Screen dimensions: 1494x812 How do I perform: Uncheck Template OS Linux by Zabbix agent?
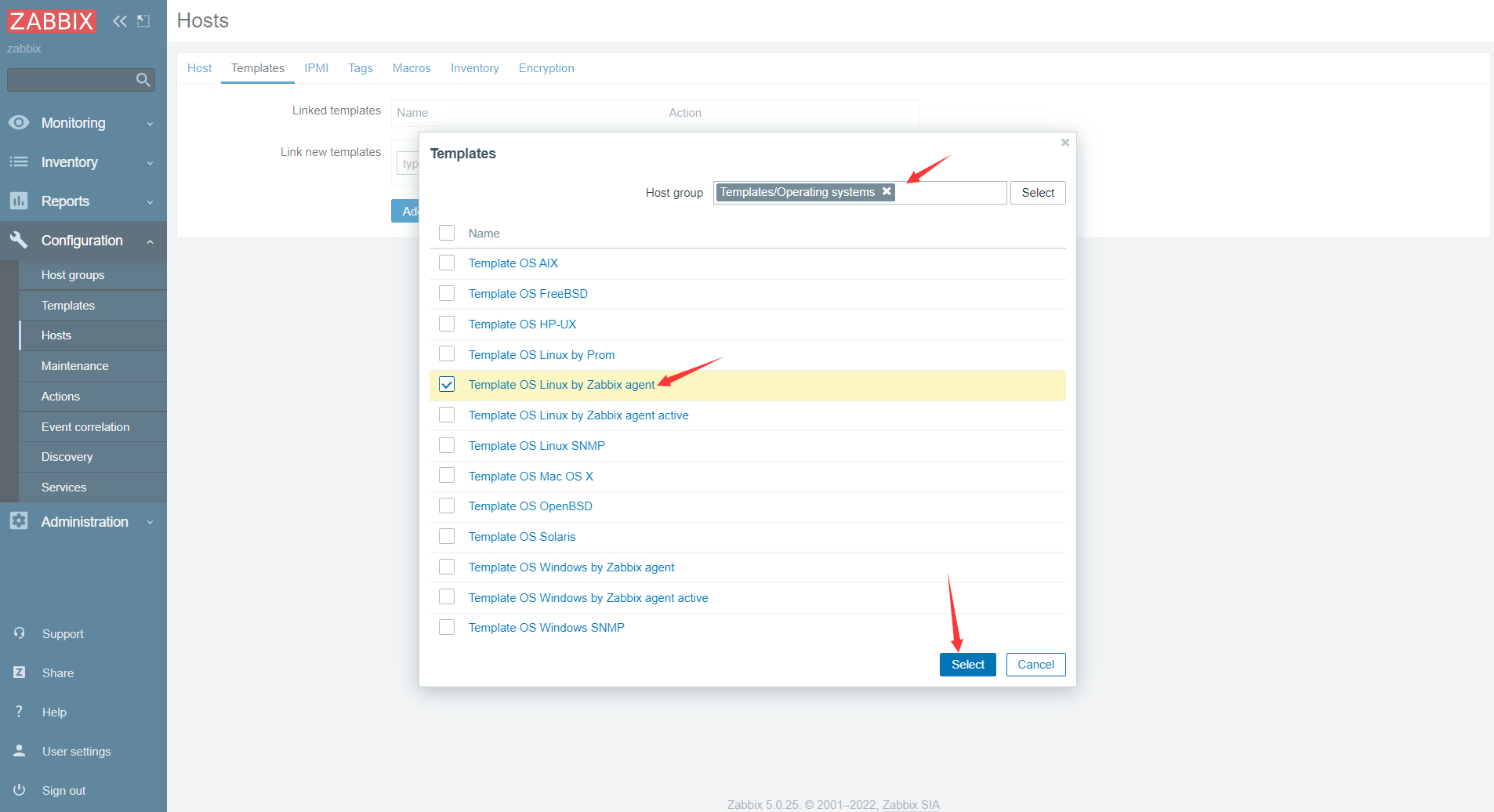pos(447,384)
